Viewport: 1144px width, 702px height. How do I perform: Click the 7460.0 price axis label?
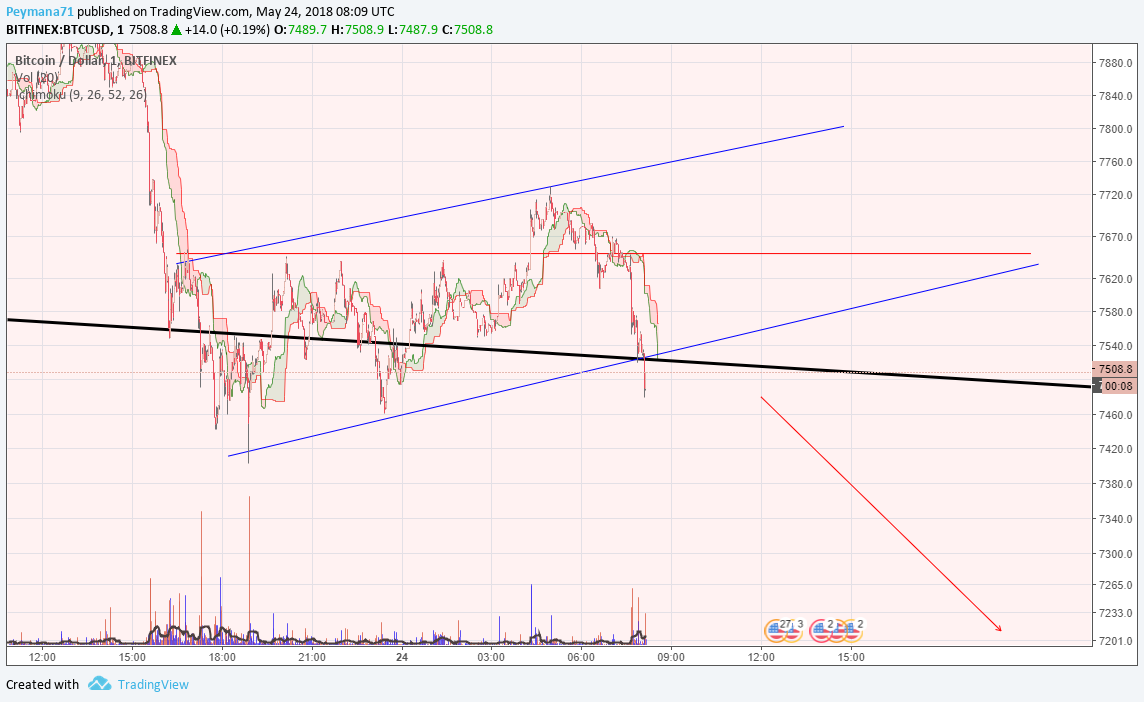(1116, 415)
